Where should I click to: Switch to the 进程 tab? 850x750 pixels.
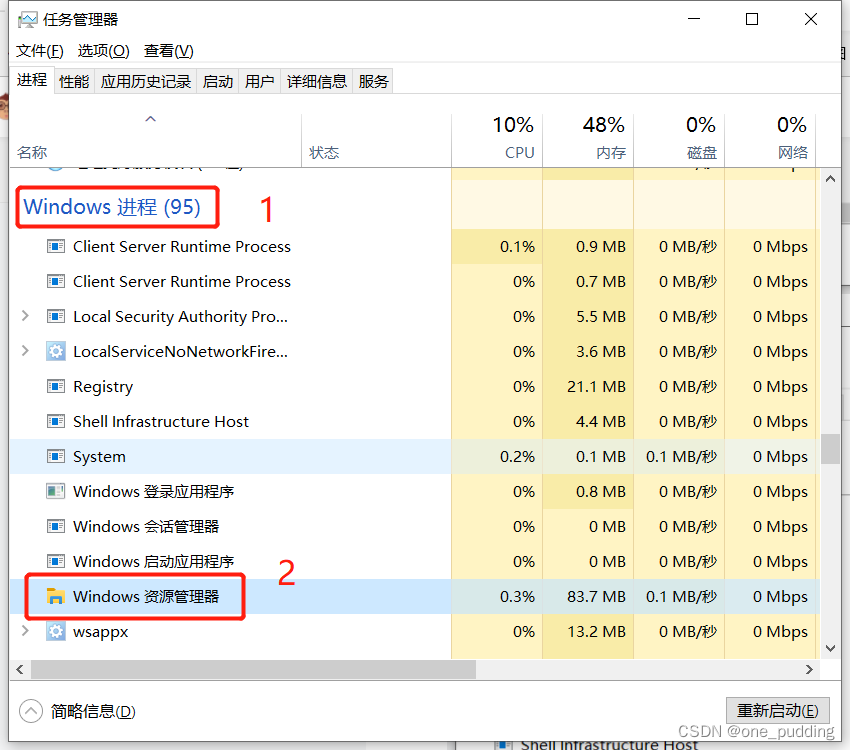pyautogui.click(x=32, y=80)
